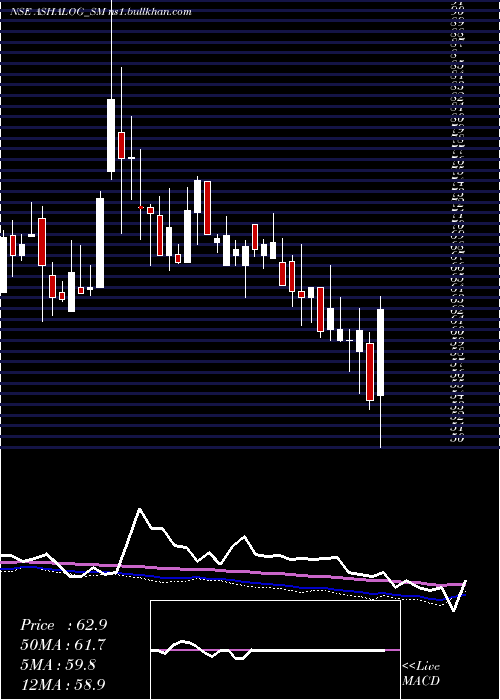
Task: Click the '<<Live MACD' label
Action: point(421,674)
